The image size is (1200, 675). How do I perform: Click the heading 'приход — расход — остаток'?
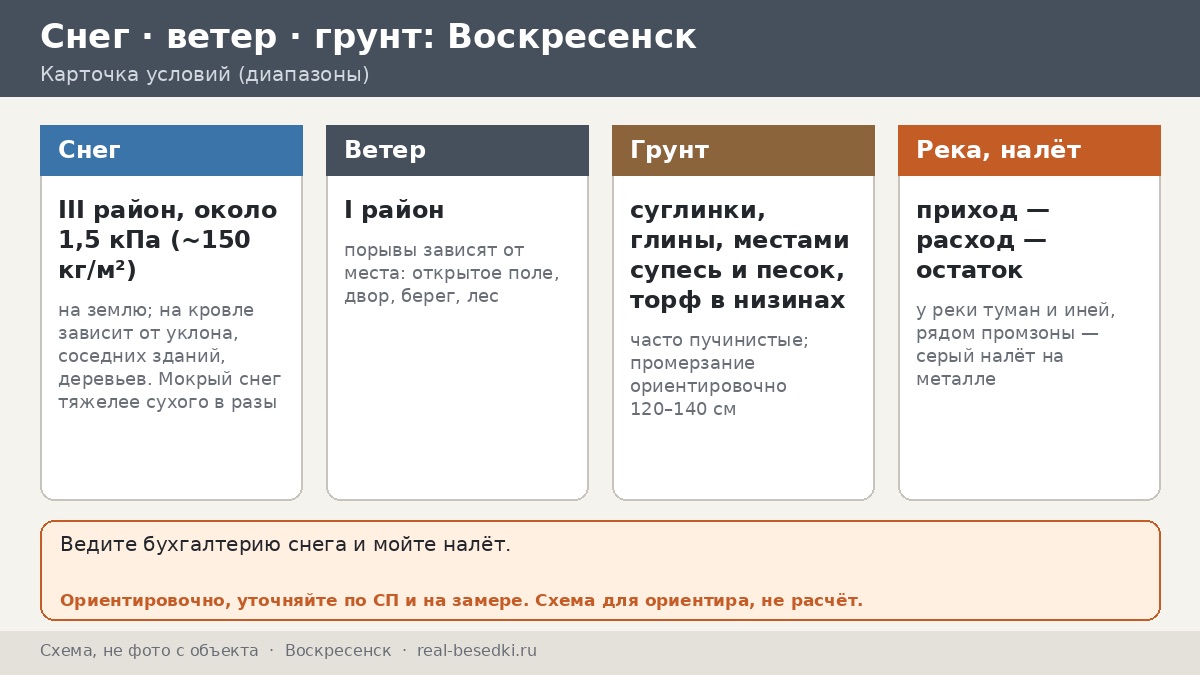pos(983,240)
